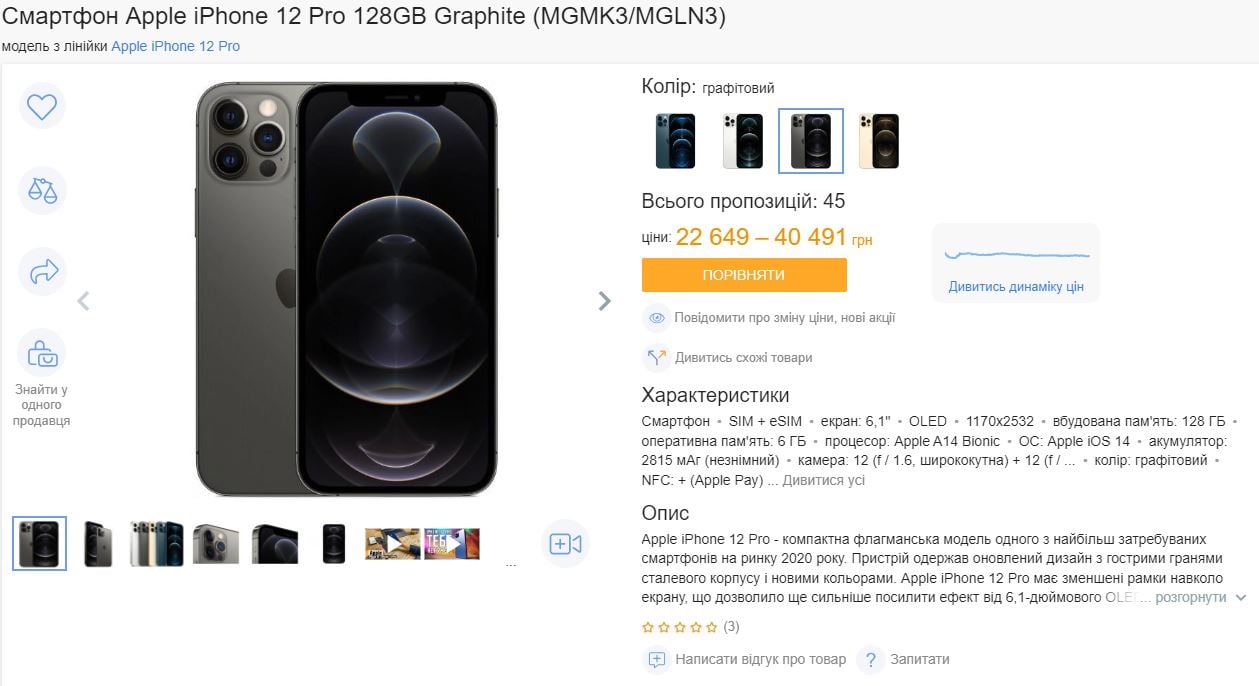Show previous product image with left arrow
This screenshot has height=686, width=1259.
[84, 301]
